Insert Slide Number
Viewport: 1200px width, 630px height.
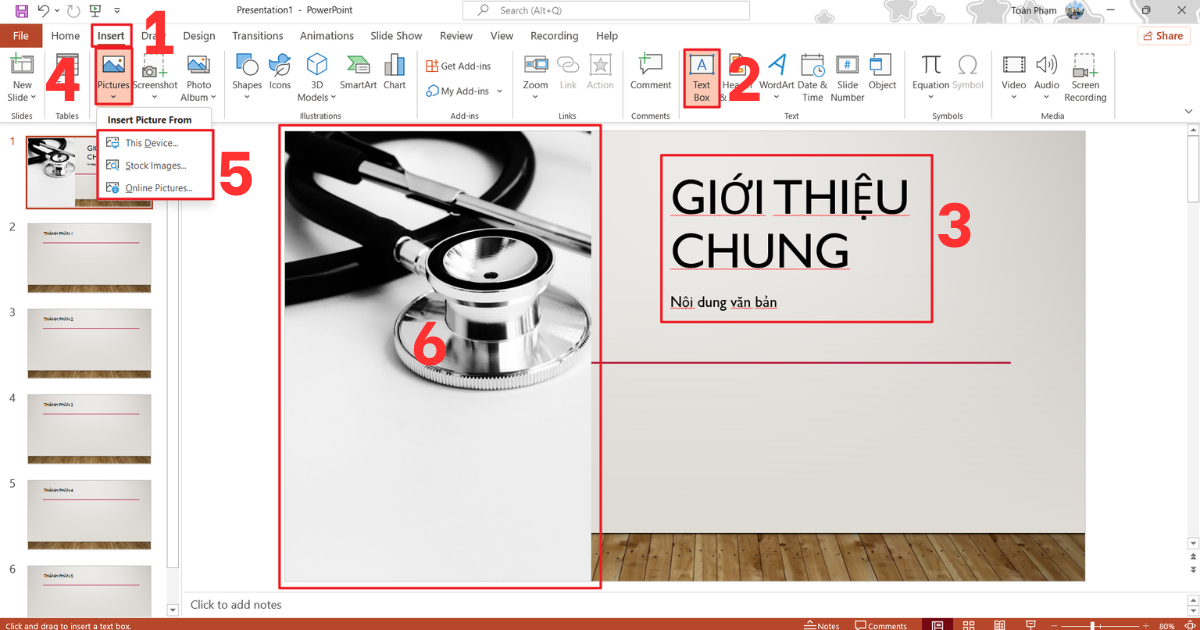point(847,78)
